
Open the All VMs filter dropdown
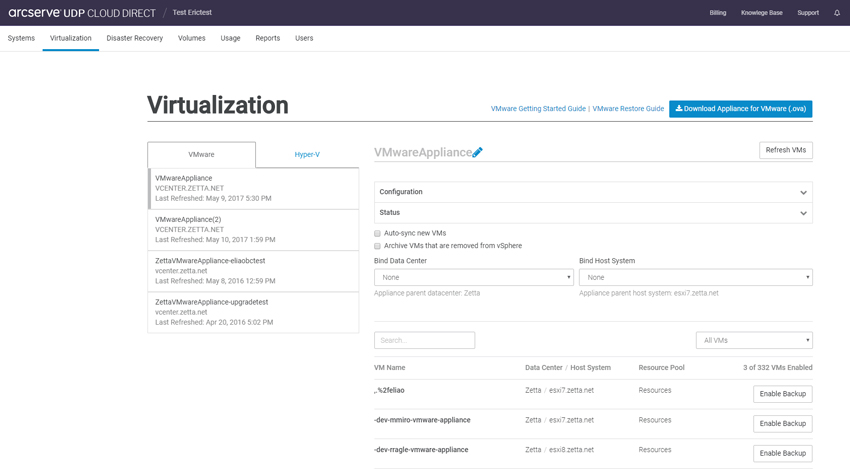click(754, 340)
